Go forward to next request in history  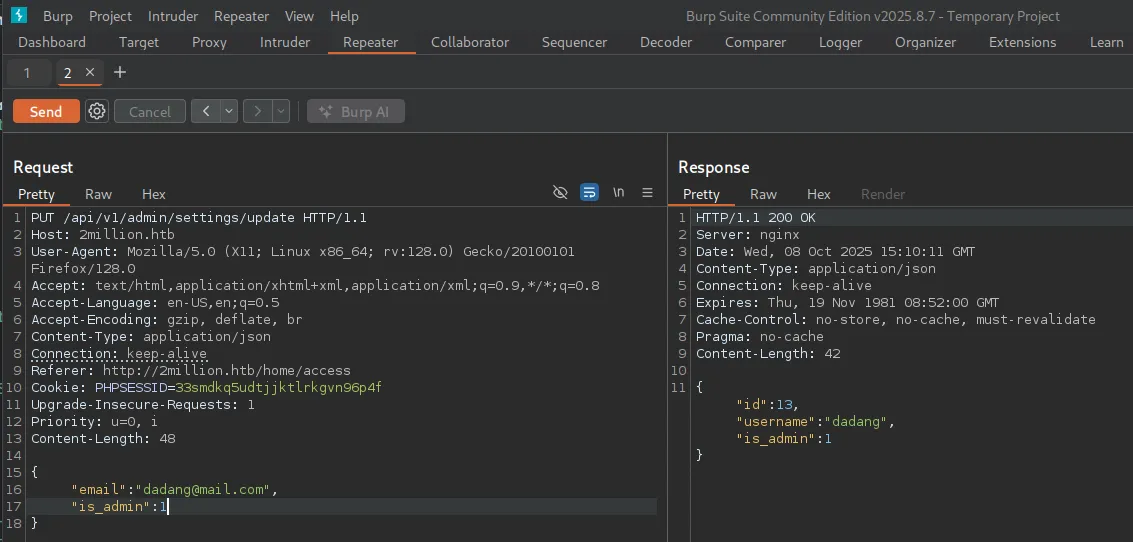coord(258,112)
